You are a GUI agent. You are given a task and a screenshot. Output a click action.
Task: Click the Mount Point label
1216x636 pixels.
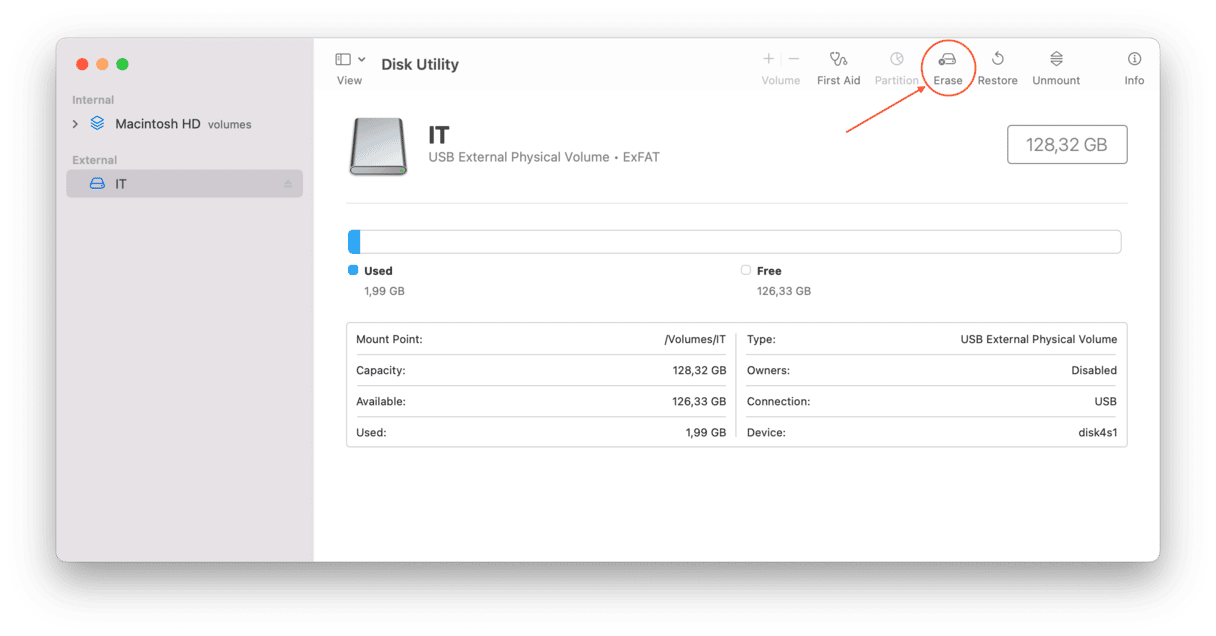click(x=389, y=339)
